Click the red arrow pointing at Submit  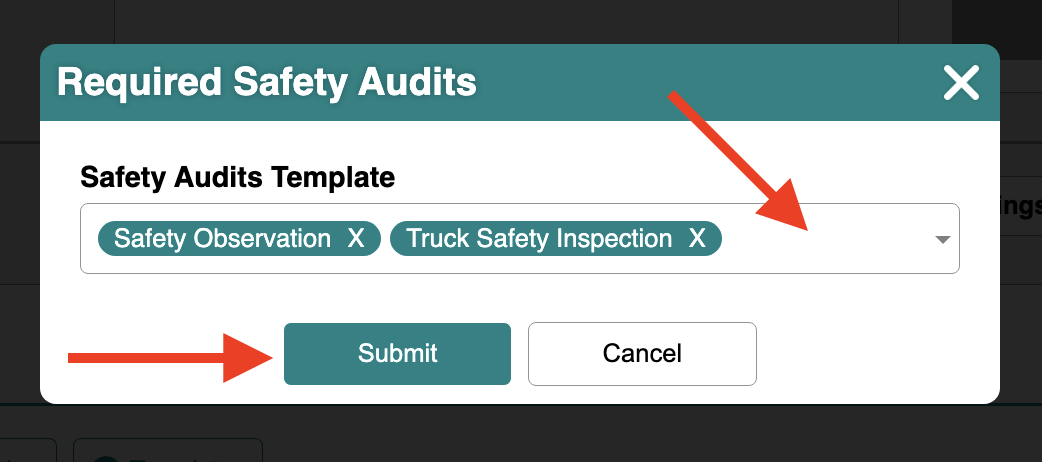tap(171, 358)
